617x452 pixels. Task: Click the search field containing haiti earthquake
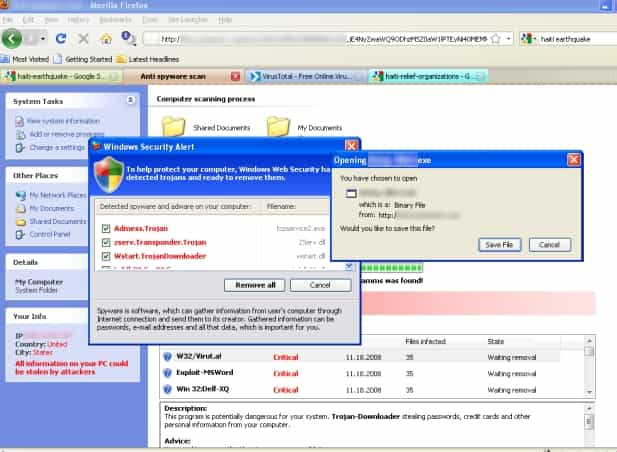(576, 39)
